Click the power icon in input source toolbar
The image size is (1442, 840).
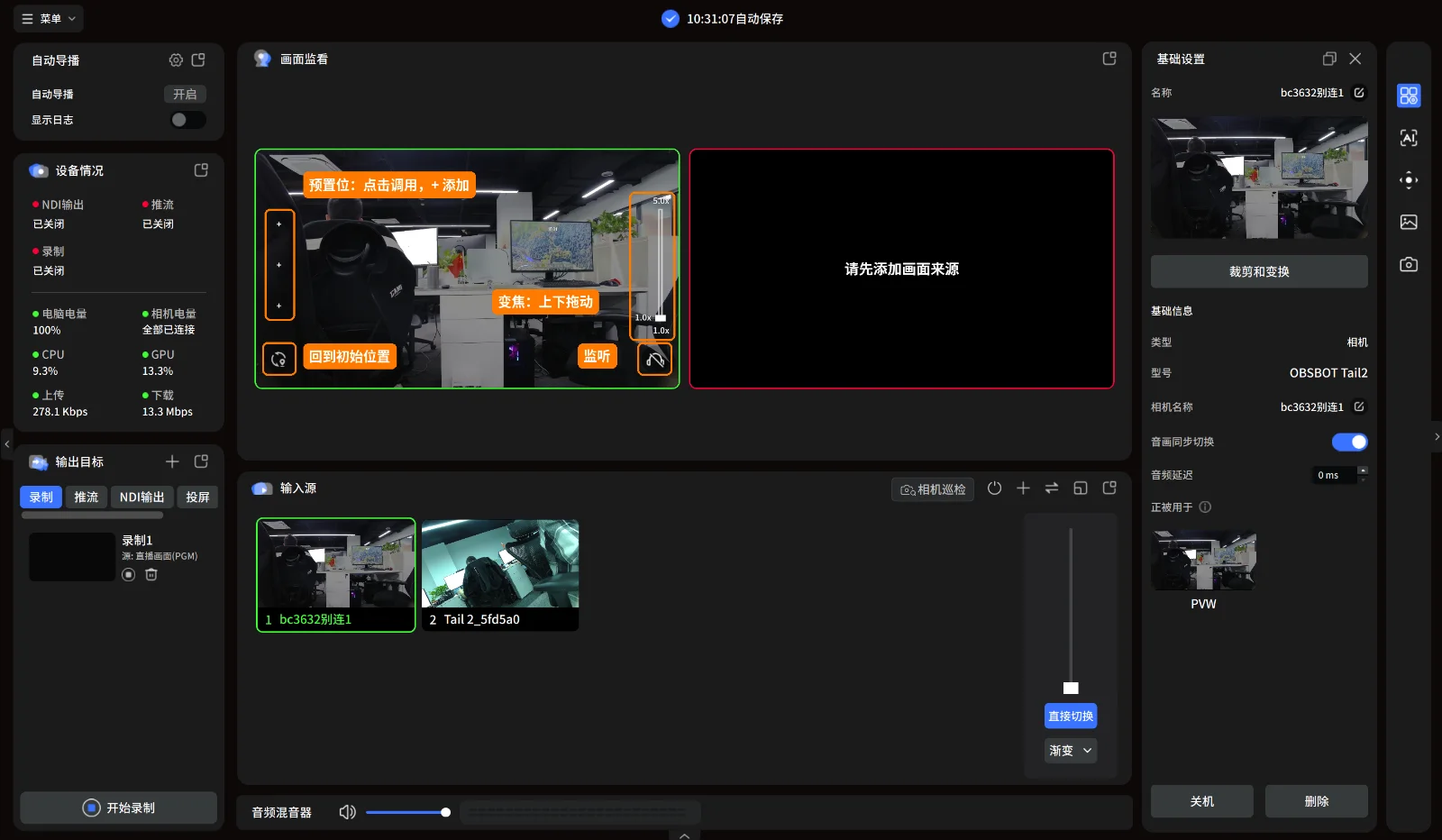[x=994, y=488]
